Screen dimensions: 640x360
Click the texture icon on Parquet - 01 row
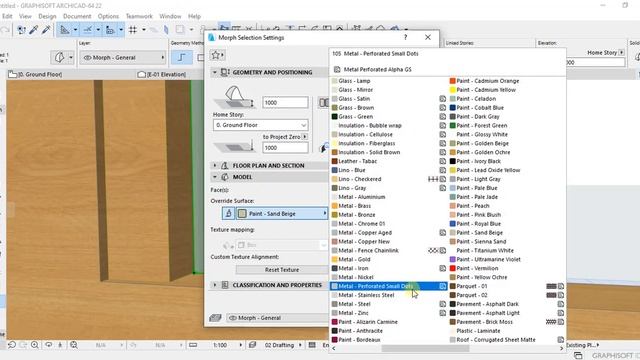[561, 286]
